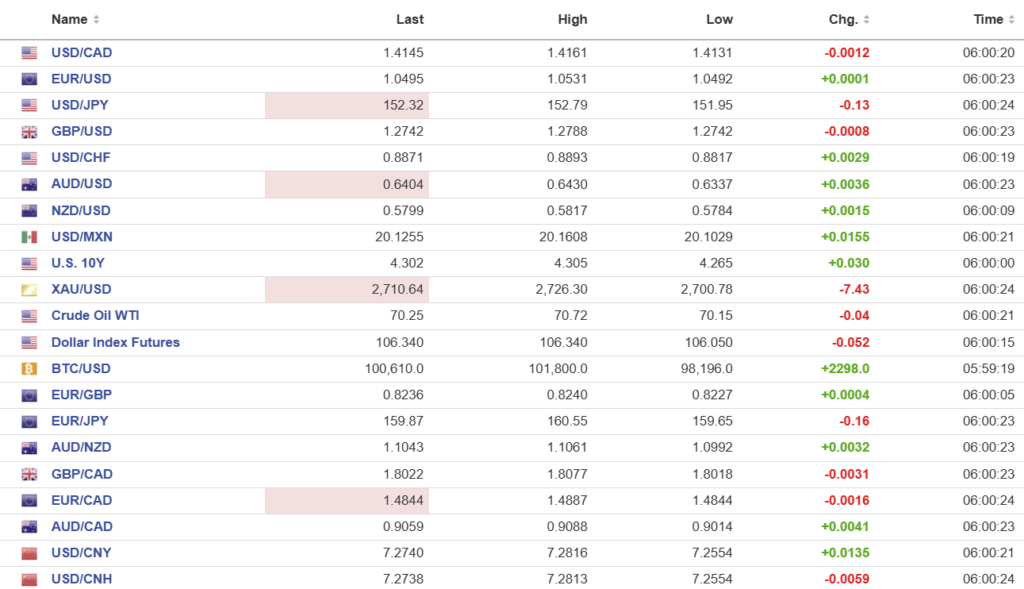Viewport: 1024px width, 589px height.
Task: Click the Australian flag icon beside AUD/USD
Action: 29,184
